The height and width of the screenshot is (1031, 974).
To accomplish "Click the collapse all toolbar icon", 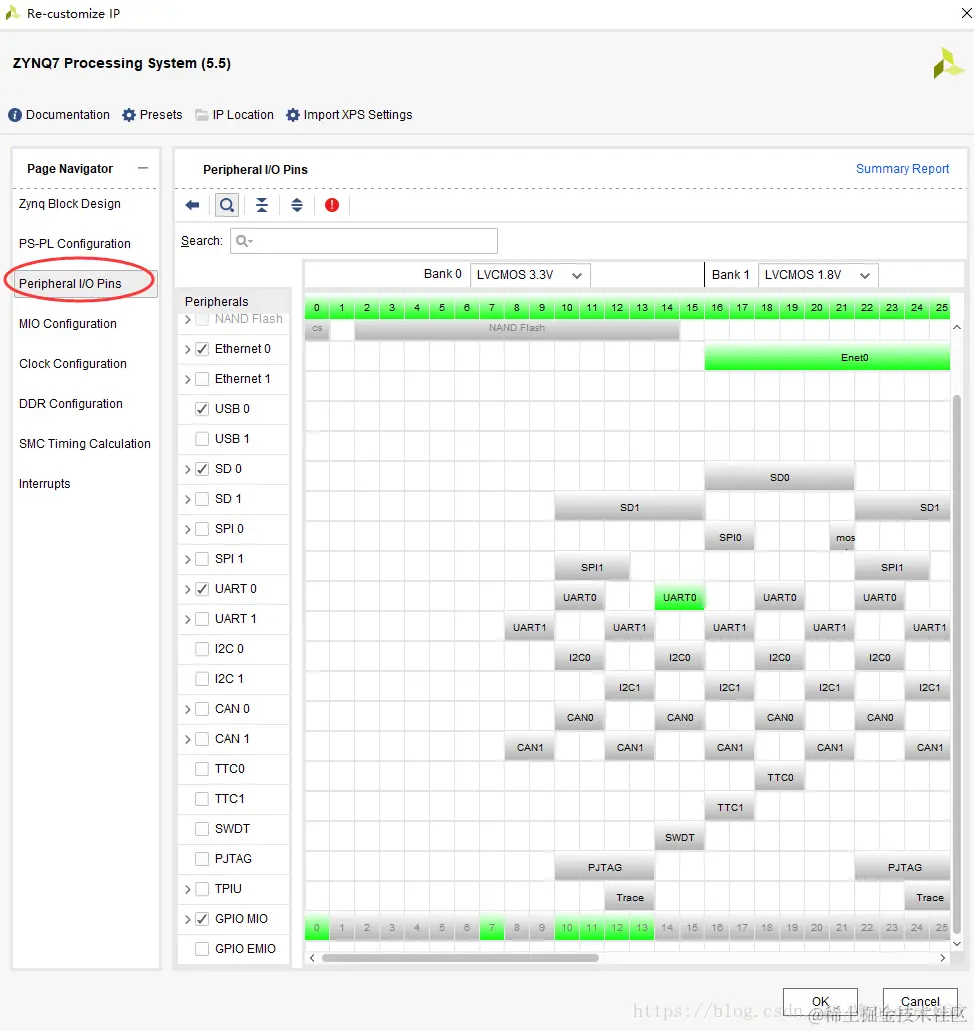I will [262, 205].
